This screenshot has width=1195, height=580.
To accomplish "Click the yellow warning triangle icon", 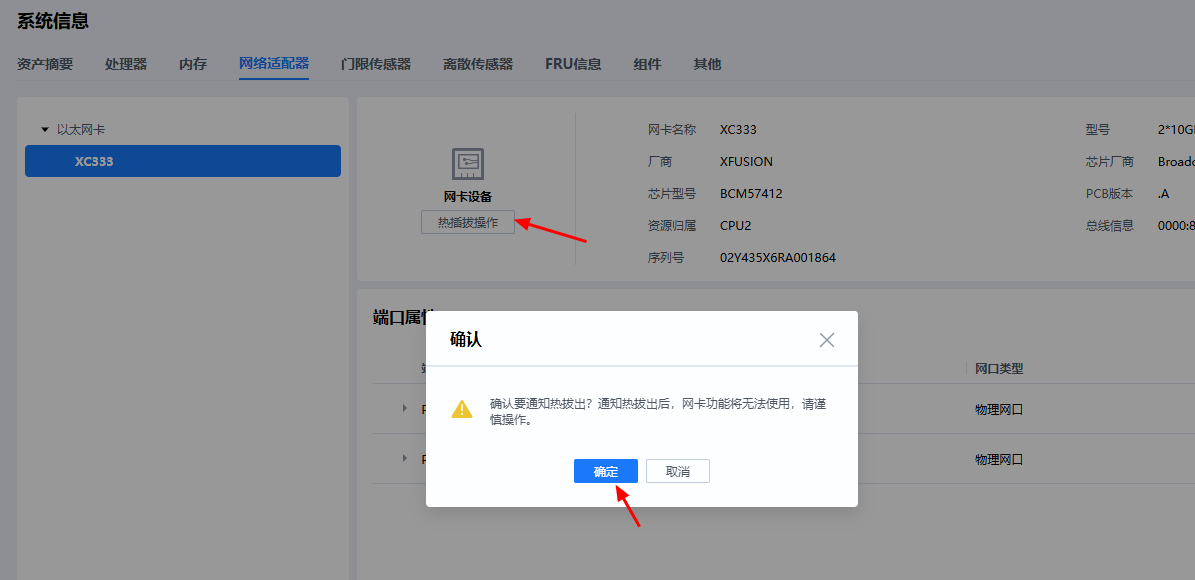I will coord(461,409).
